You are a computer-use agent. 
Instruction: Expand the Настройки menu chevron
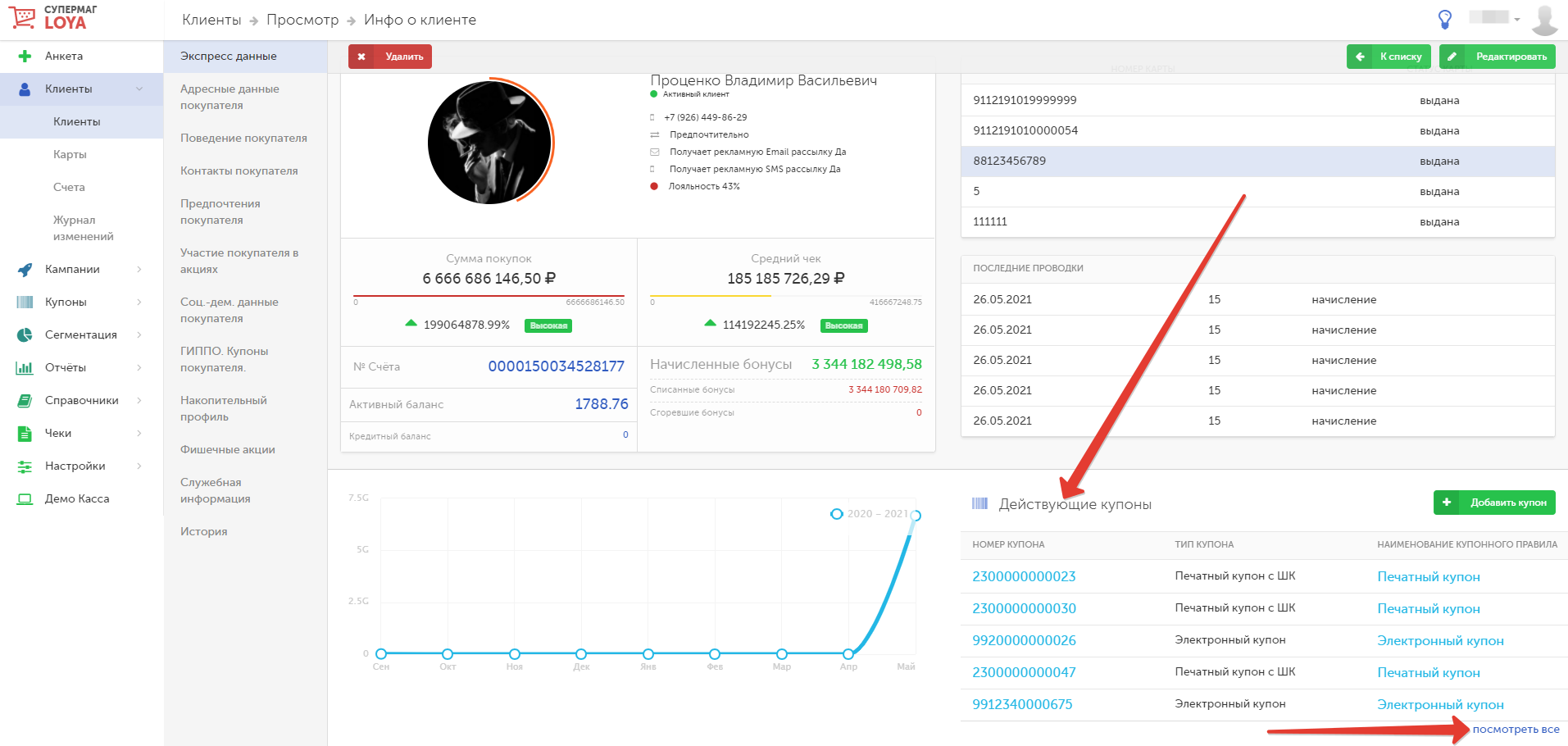139,466
